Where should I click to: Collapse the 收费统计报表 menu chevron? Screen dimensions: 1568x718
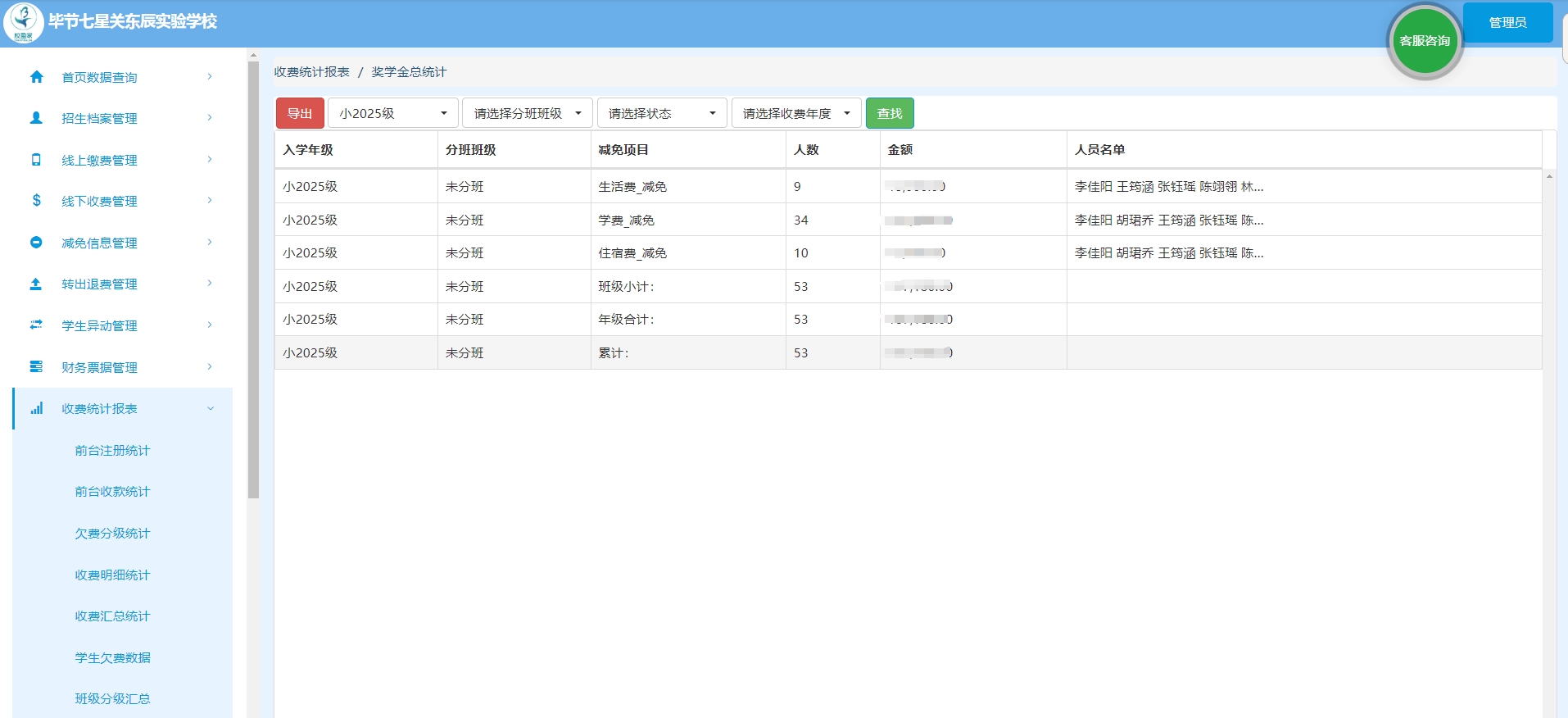coord(211,408)
